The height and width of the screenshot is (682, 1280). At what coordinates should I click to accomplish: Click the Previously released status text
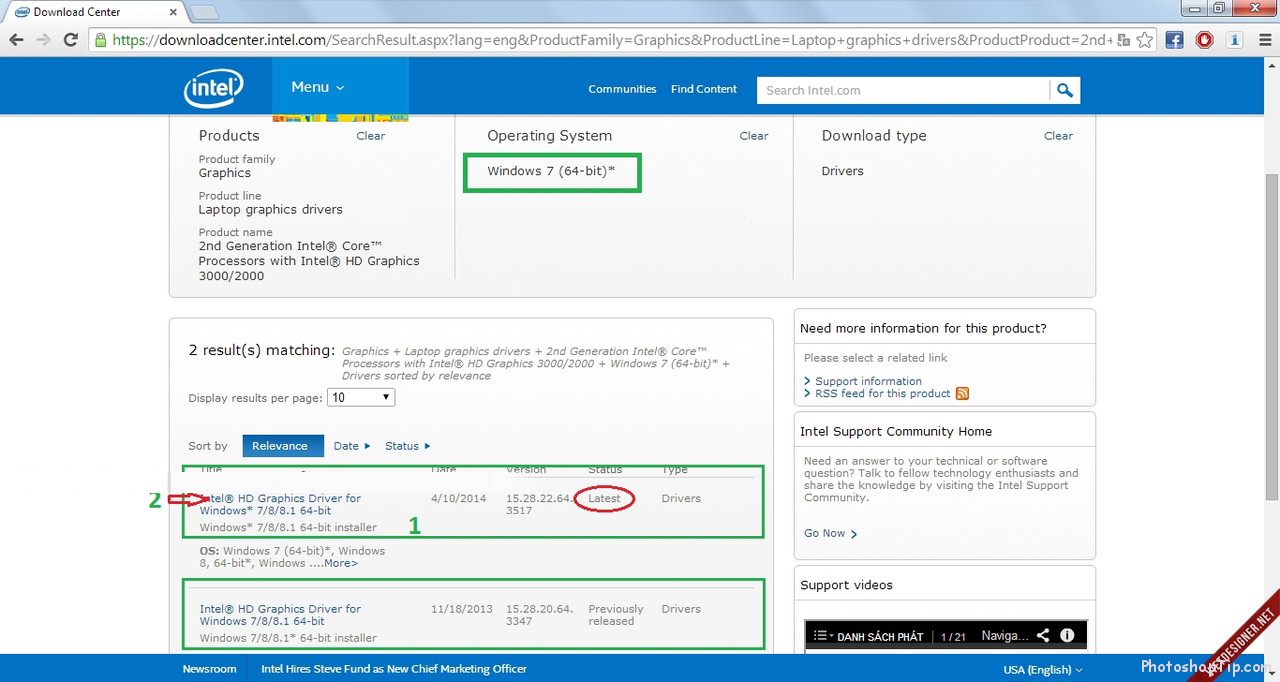[616, 615]
